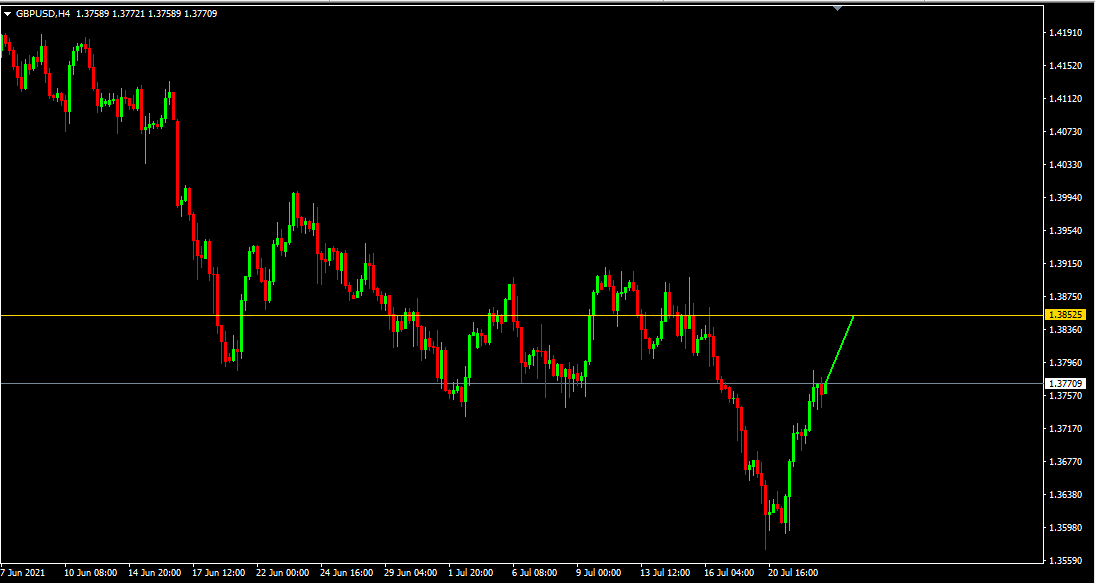The width and height of the screenshot is (1095, 583).
Task: Click the 1.35980 price scale label
Action: [x=1066, y=527]
